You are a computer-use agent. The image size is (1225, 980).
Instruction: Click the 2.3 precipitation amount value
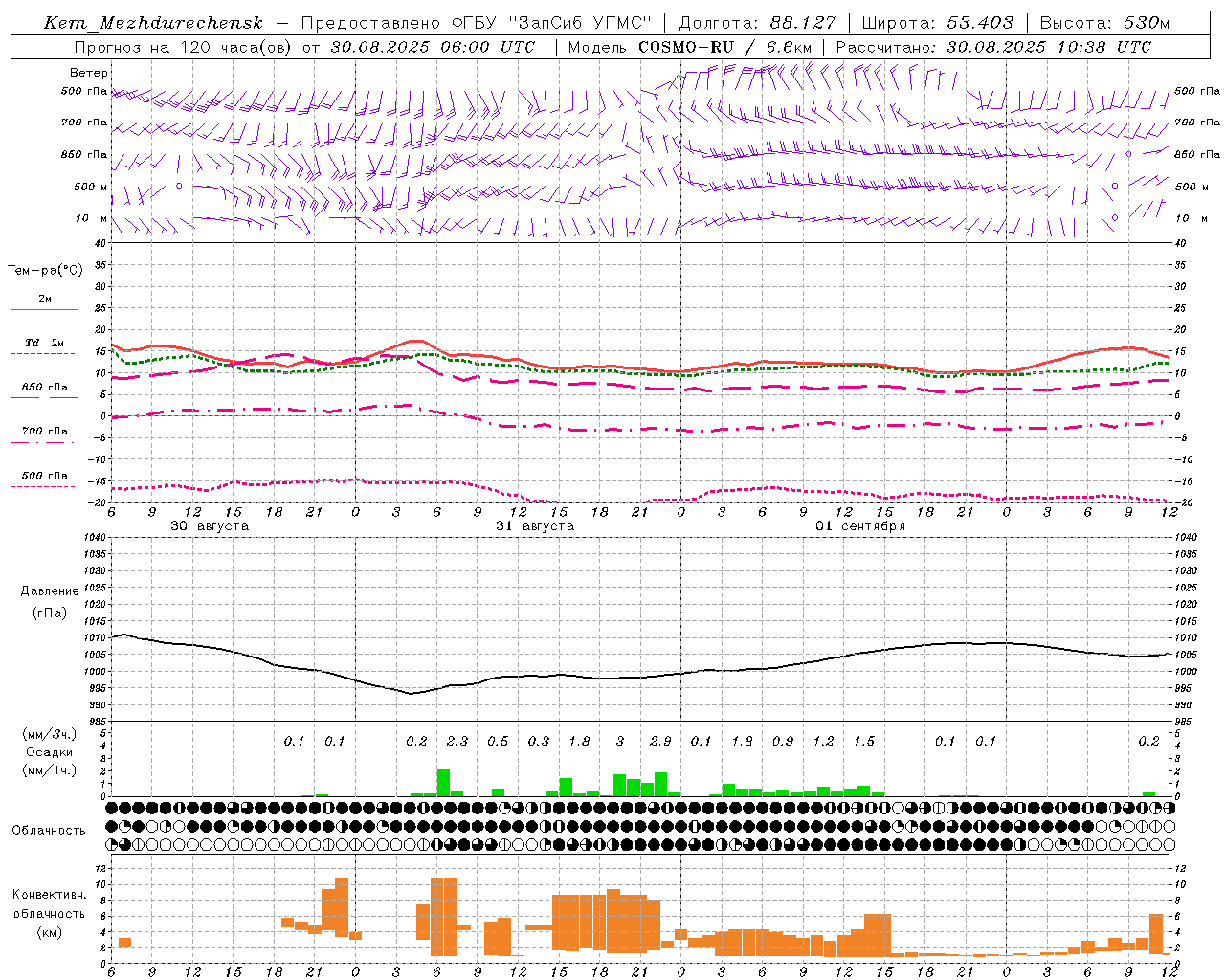click(x=457, y=741)
